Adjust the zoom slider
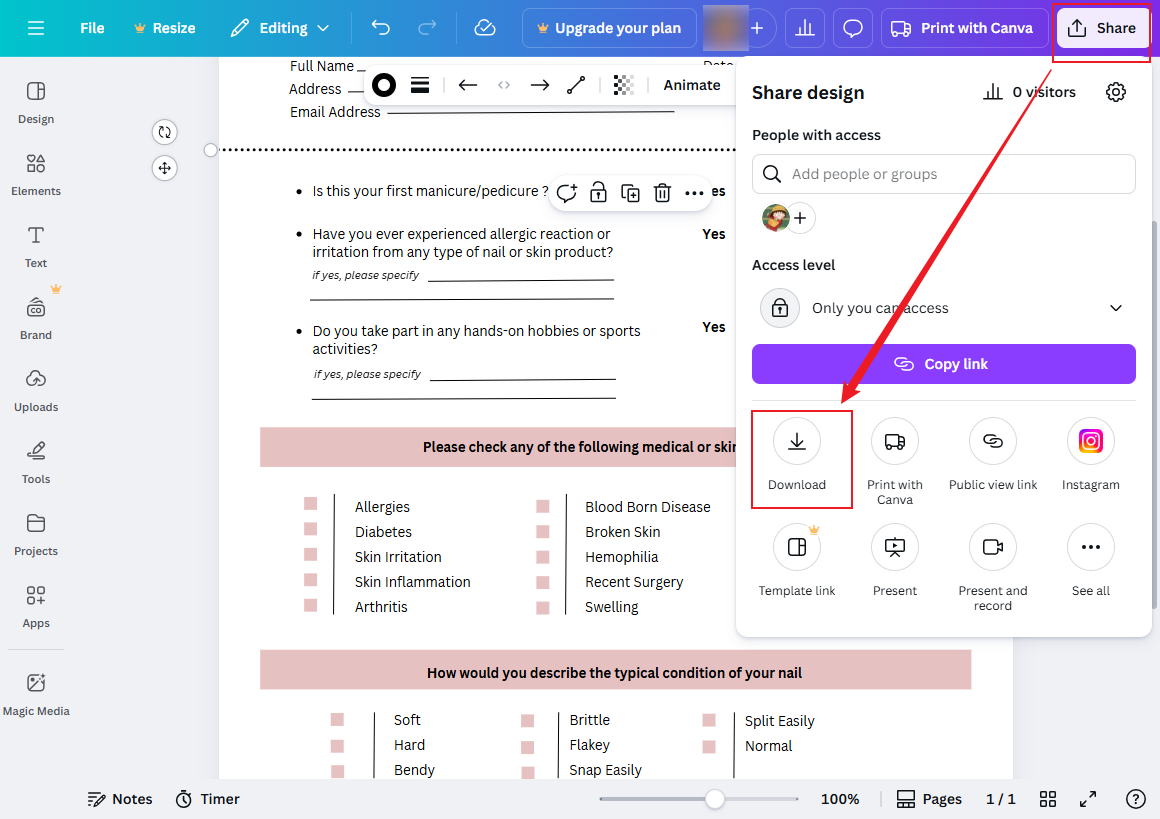Image resolution: width=1160 pixels, height=819 pixels. coord(714,799)
